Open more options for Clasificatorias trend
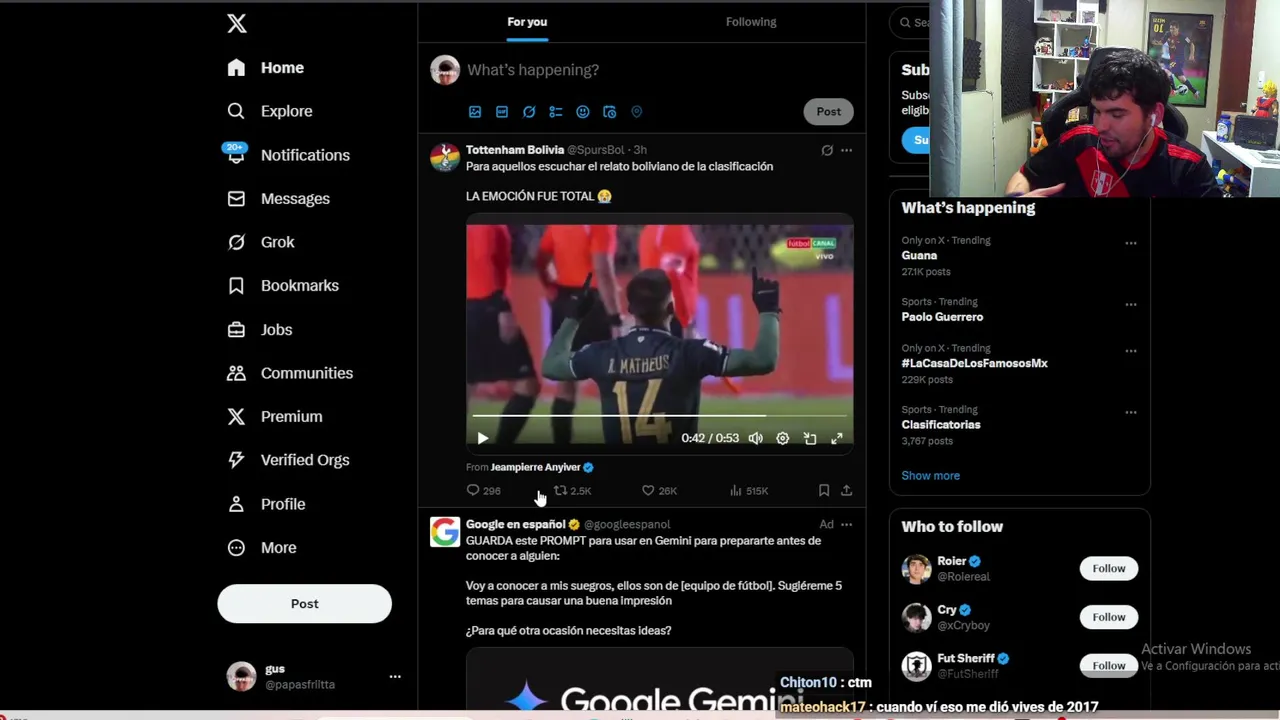The height and width of the screenshot is (720, 1280). coord(1131,412)
